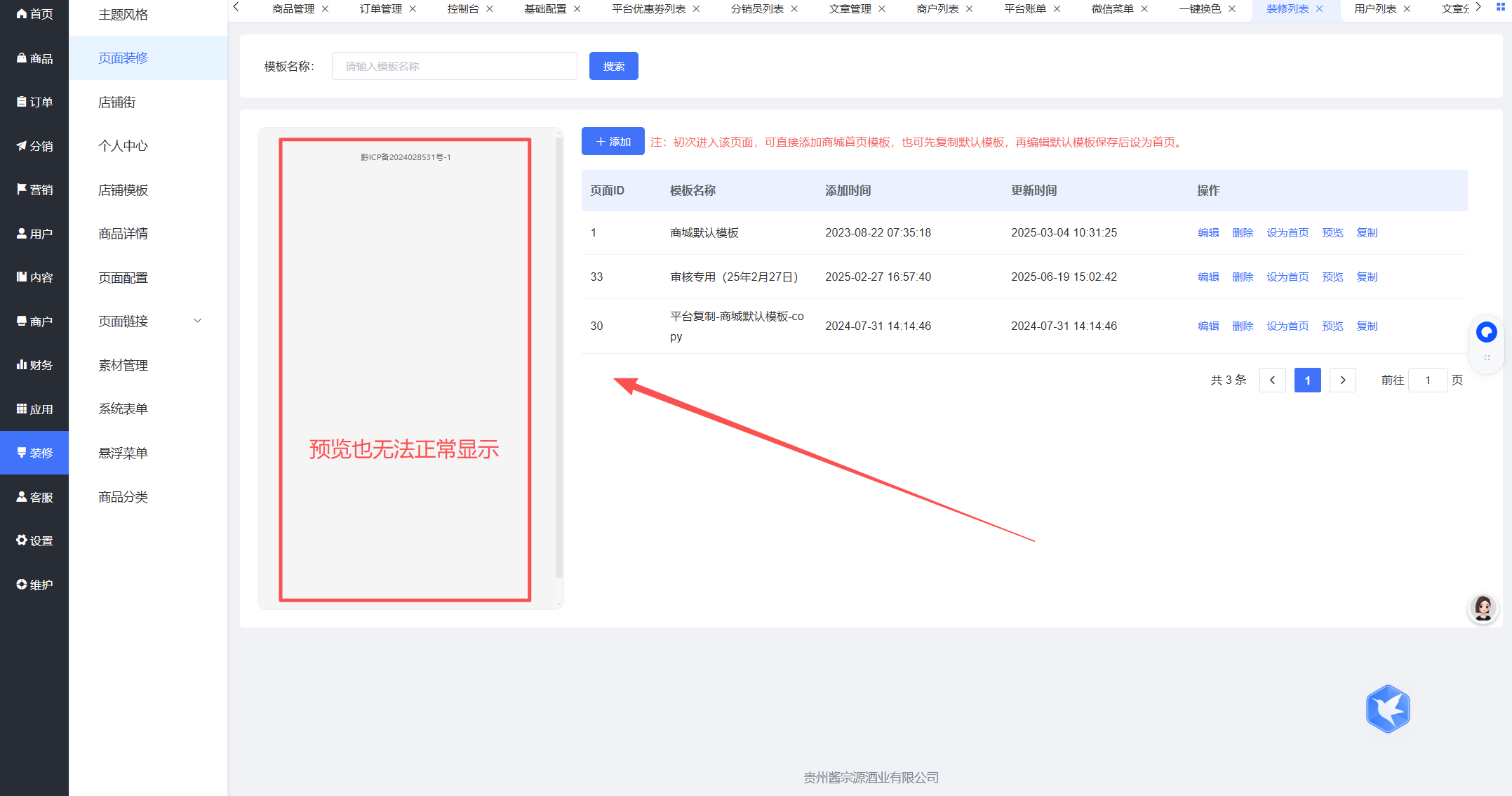Select the 财务 finance chart icon
The height and width of the screenshot is (796, 1512).
click(22, 365)
